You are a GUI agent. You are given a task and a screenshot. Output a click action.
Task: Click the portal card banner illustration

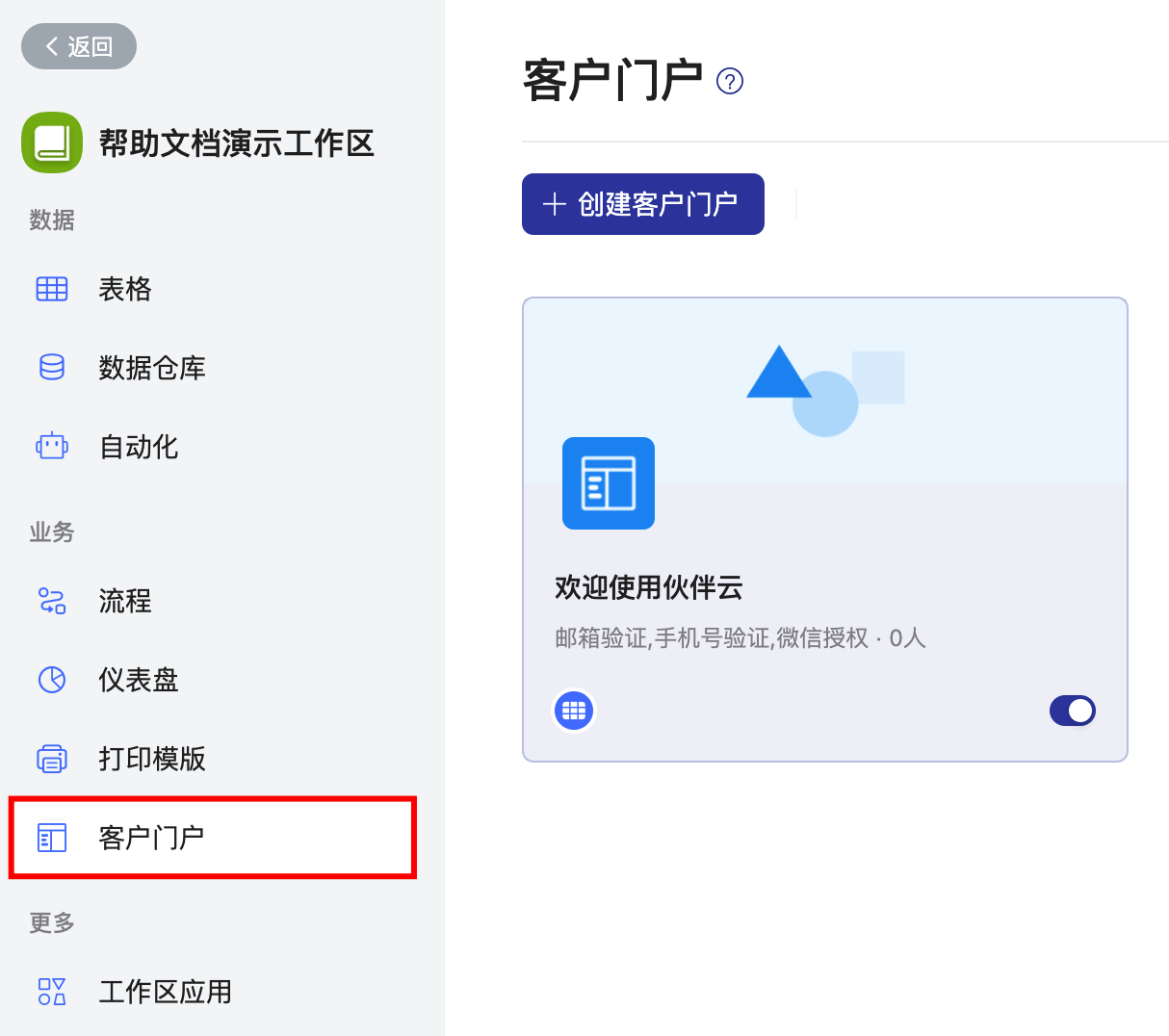[825, 391]
